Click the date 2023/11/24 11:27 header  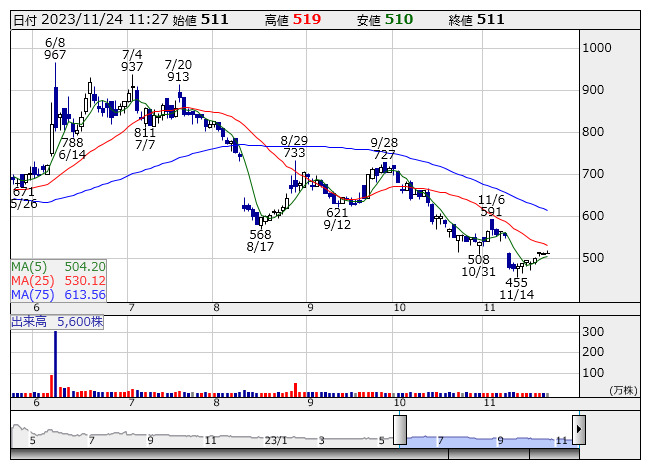pyautogui.click(x=91, y=20)
